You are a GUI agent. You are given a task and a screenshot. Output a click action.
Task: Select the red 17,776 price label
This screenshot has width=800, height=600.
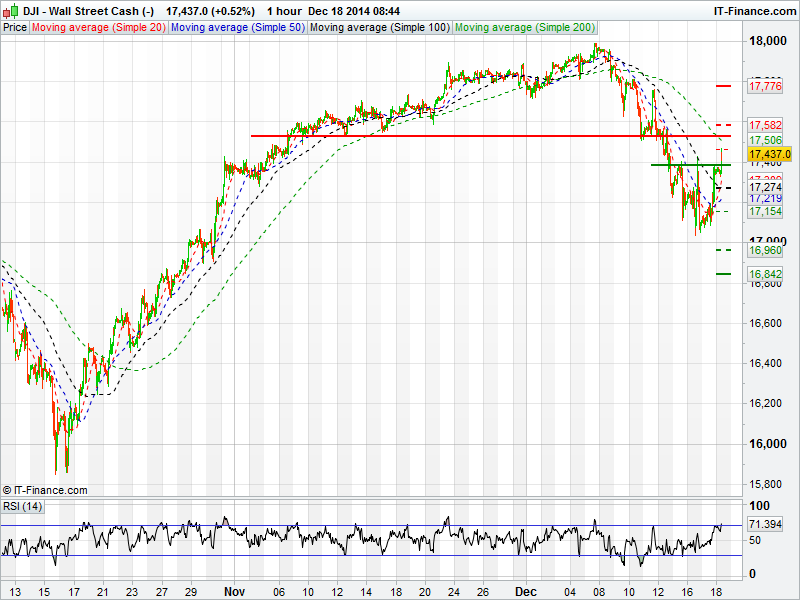[x=765, y=86]
